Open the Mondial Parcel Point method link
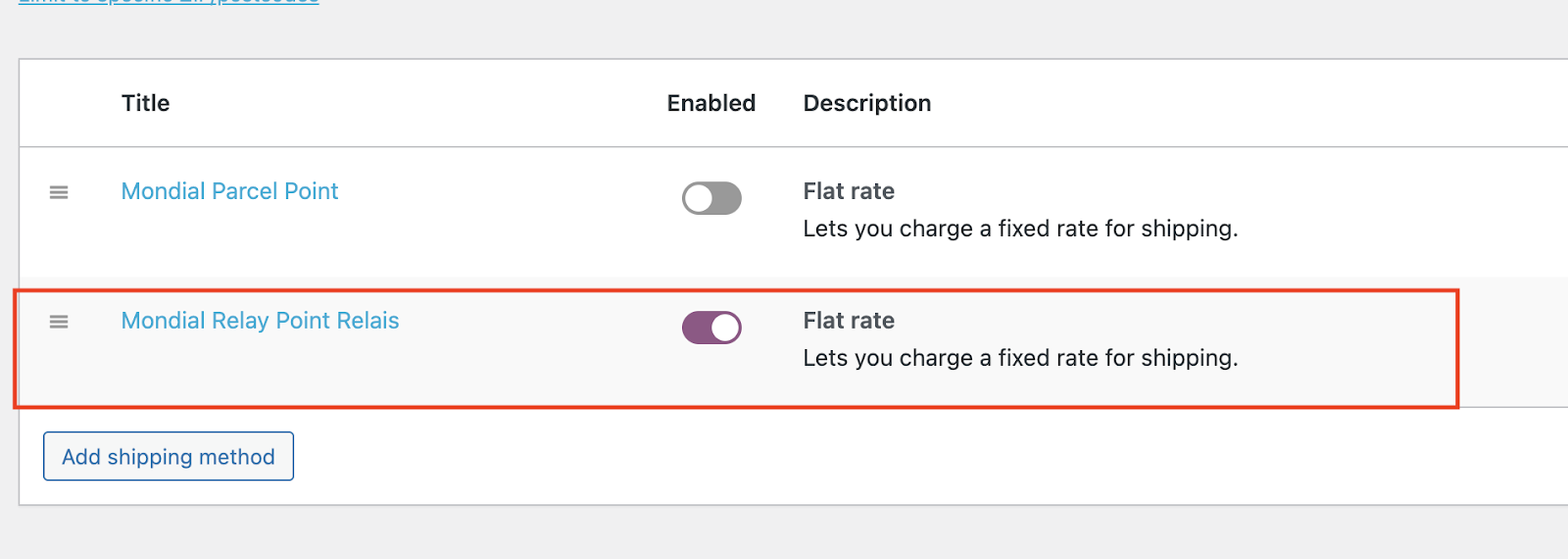1568x559 pixels. 229,191
